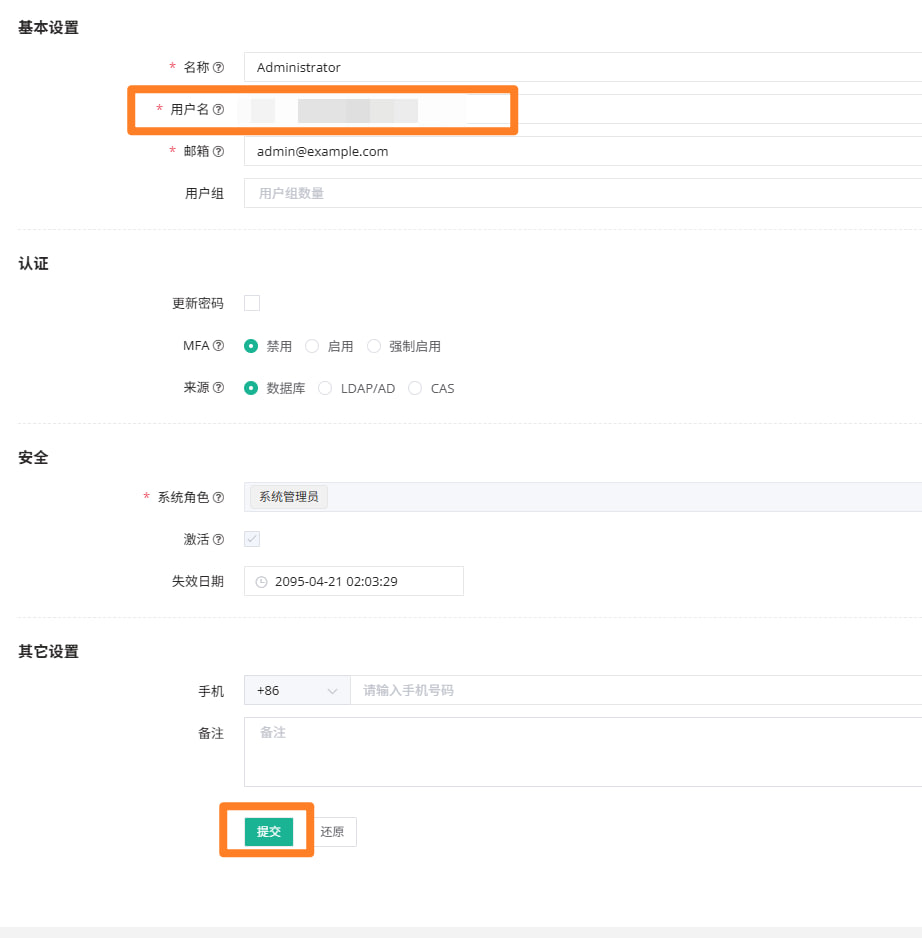922x938 pixels.
Task: Open the help tooltip icon for 邮箱
Action: (218, 151)
